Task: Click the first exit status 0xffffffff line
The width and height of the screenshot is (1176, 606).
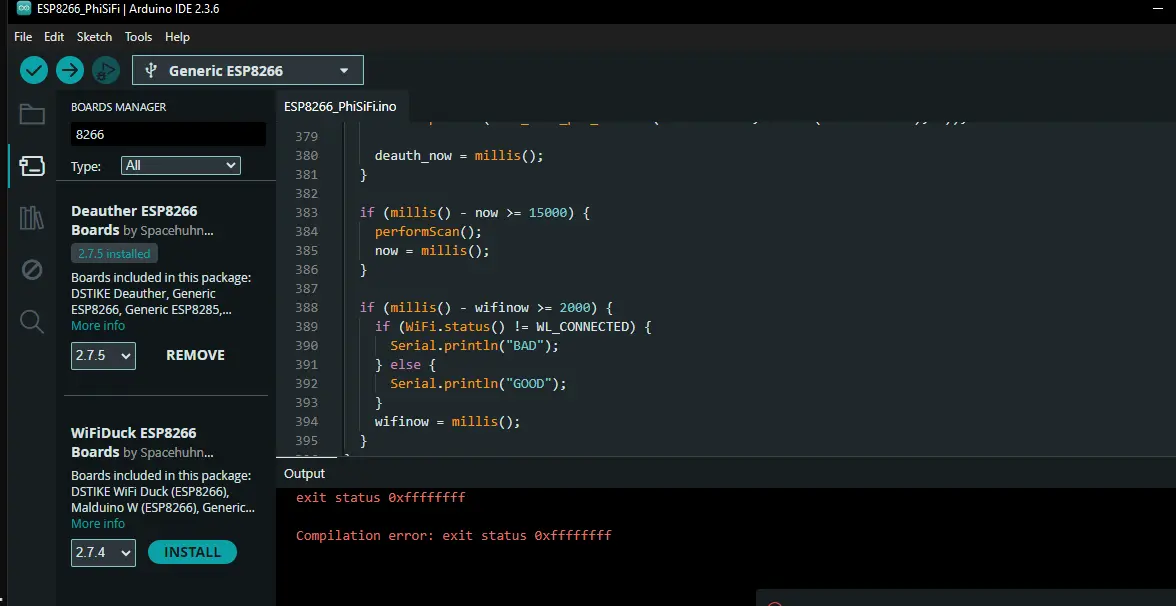Action: [381, 497]
